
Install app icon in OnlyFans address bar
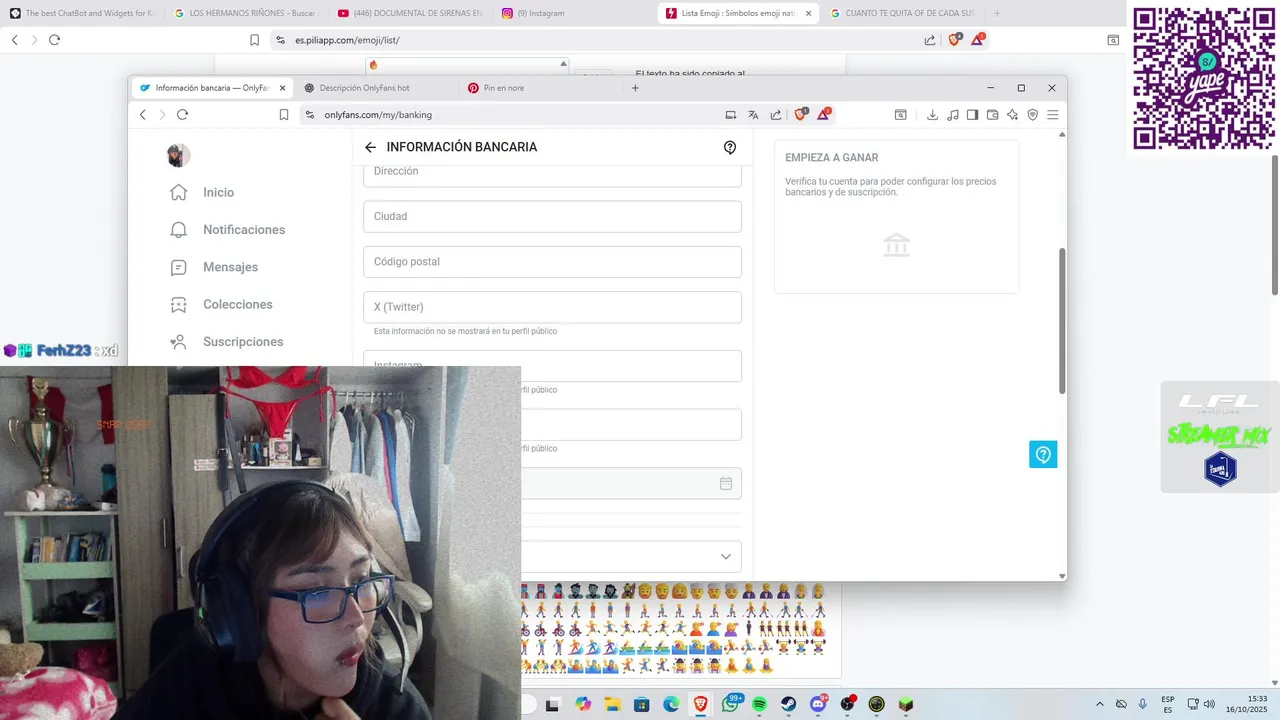pos(730,115)
